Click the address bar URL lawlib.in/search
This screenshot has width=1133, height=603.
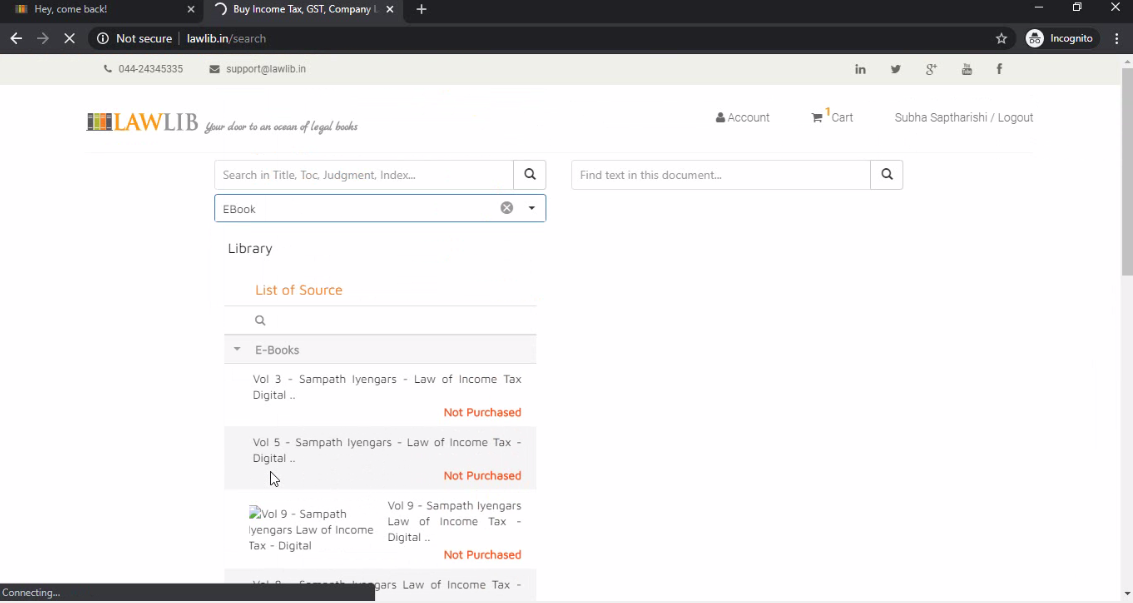pos(226,38)
